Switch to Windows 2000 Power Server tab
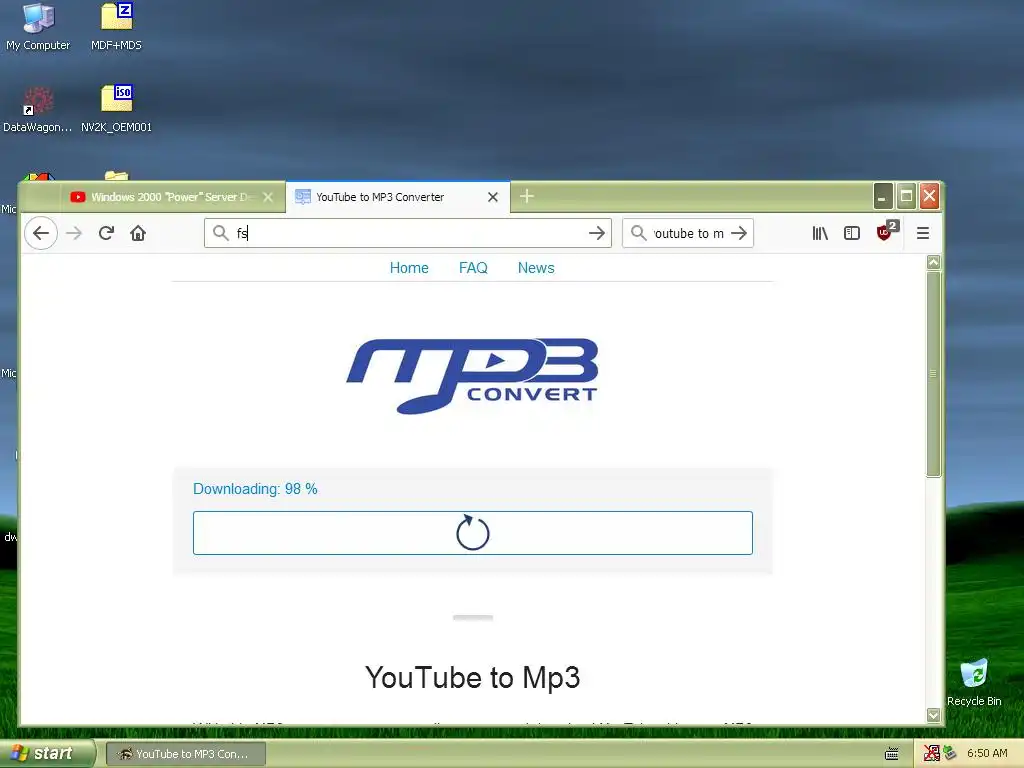This screenshot has width=1024, height=768. [173, 197]
